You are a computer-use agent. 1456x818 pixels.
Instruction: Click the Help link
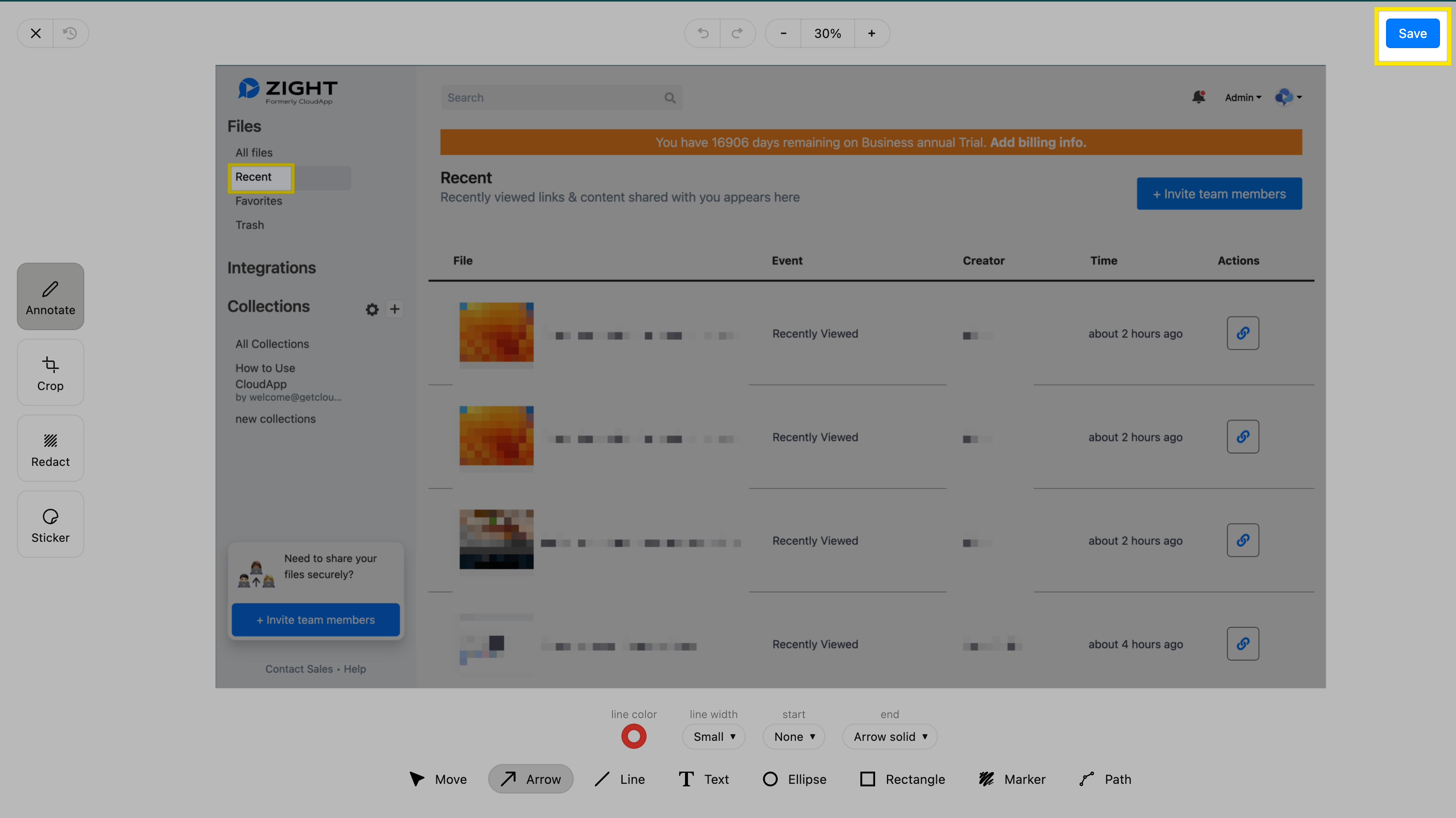tap(355, 669)
